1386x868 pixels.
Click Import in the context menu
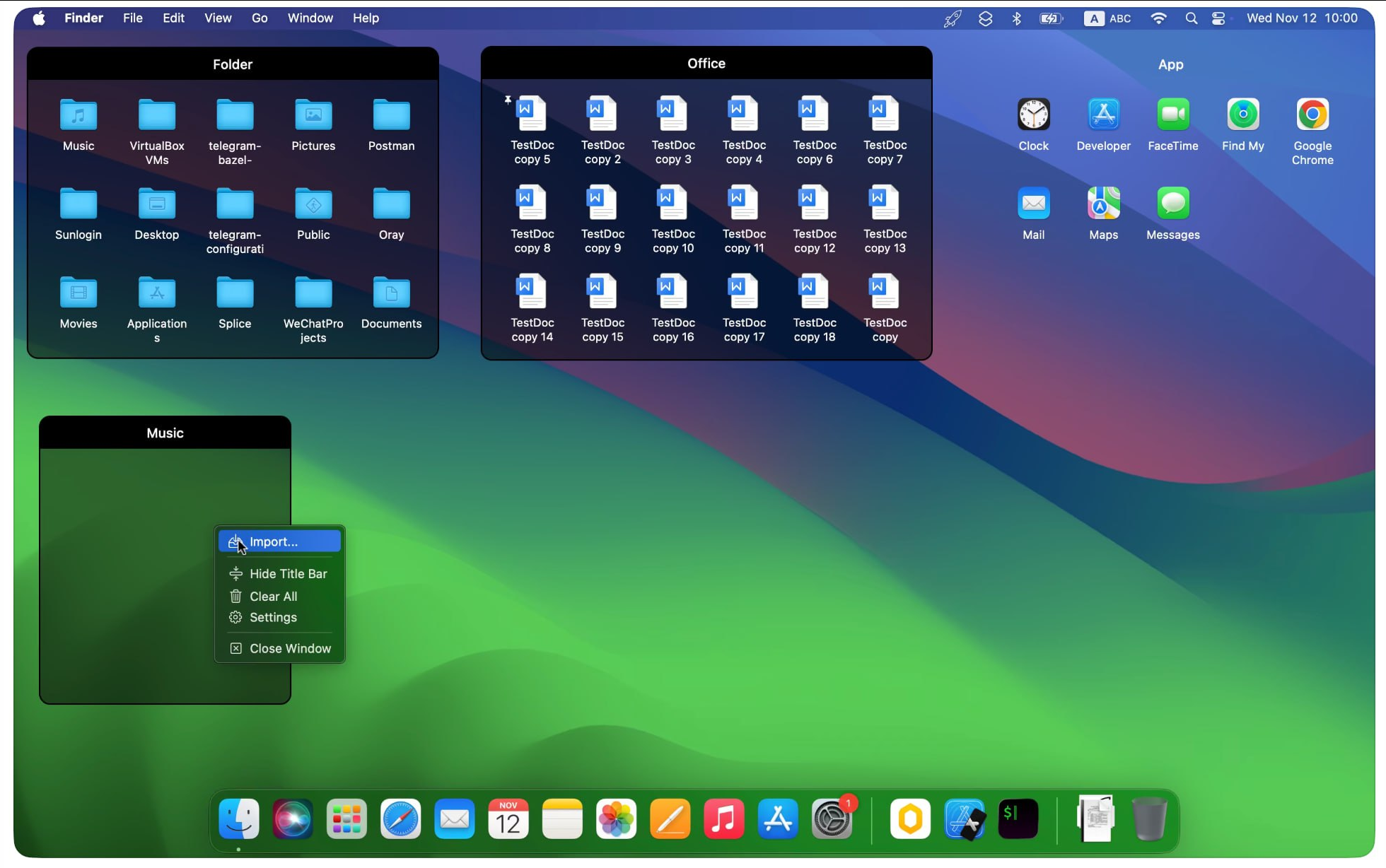pyautogui.click(x=274, y=541)
